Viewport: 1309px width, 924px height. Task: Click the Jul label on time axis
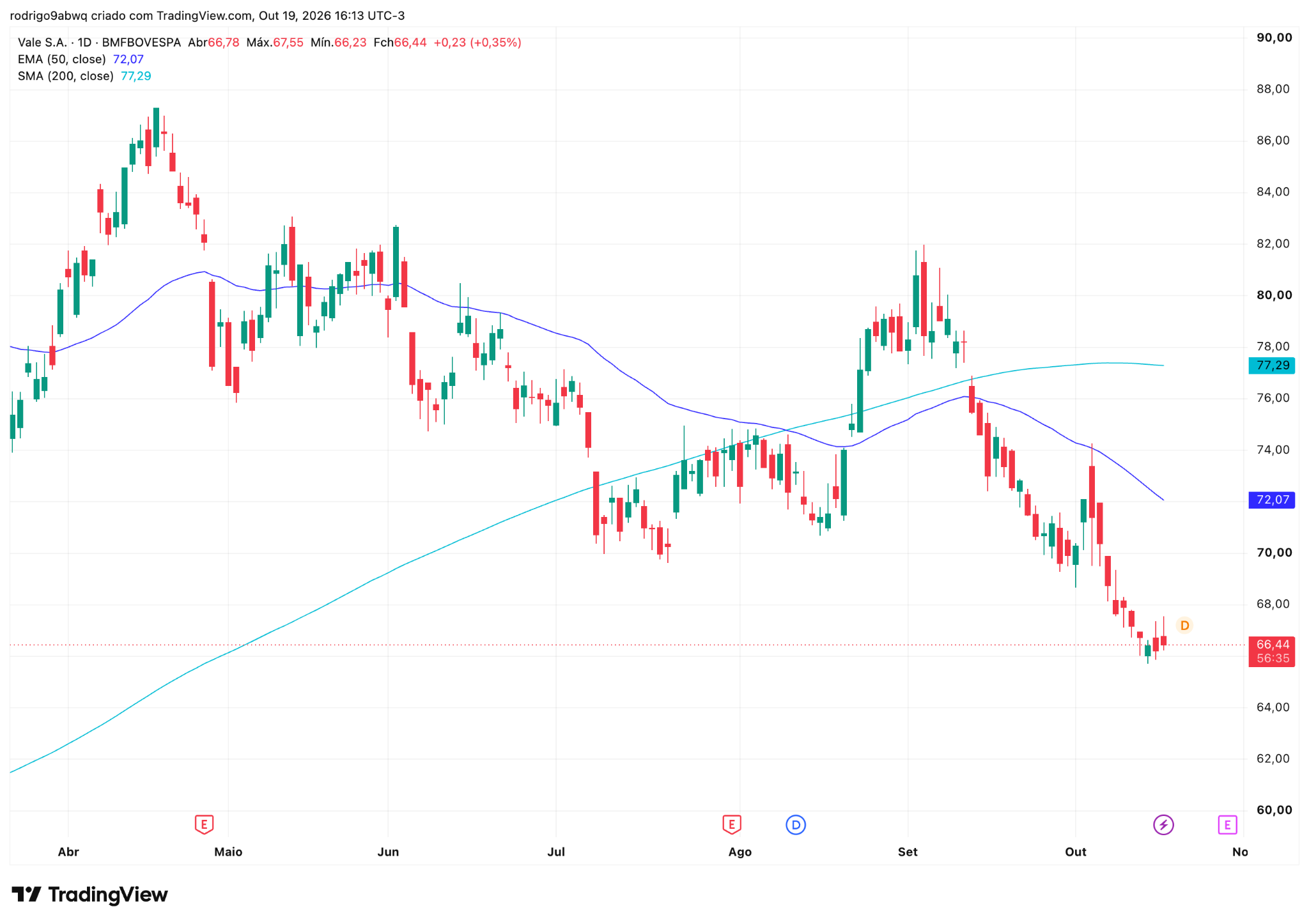[x=556, y=852]
